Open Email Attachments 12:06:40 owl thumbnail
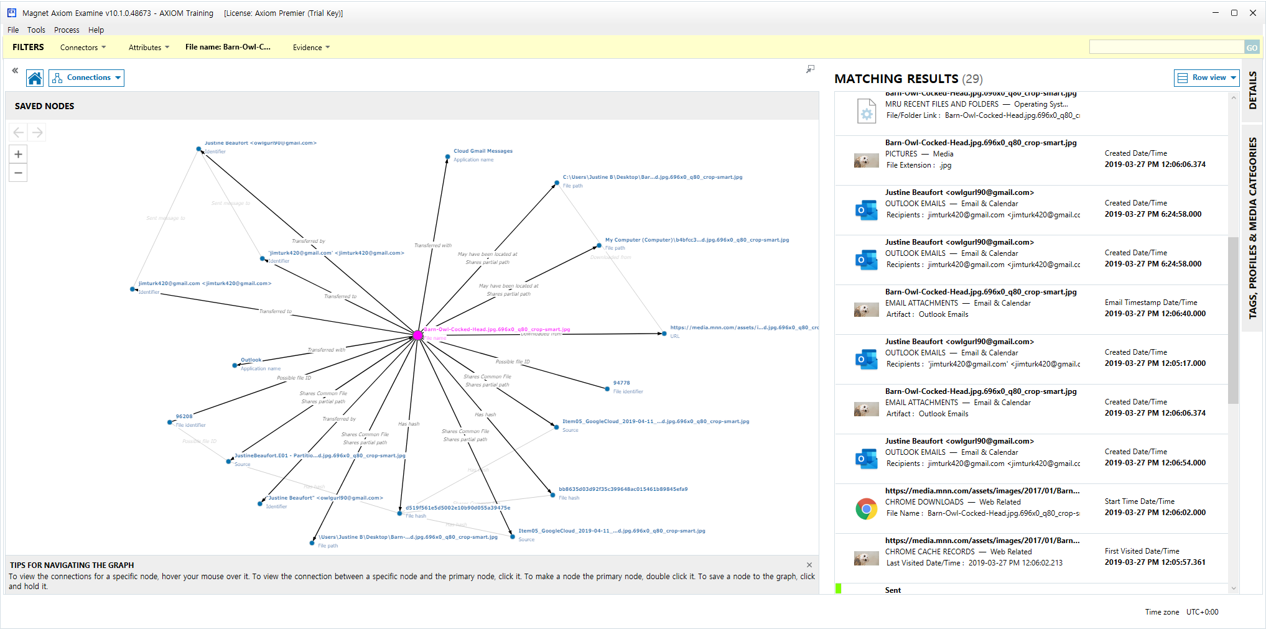Viewport: 1266px width, 629px height. pyautogui.click(x=866, y=310)
